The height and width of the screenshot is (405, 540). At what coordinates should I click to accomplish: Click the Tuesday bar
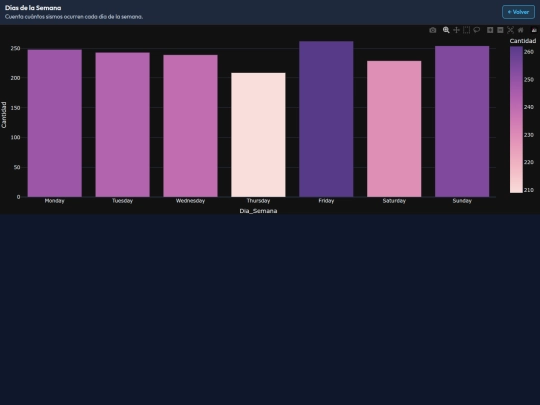coord(123,125)
